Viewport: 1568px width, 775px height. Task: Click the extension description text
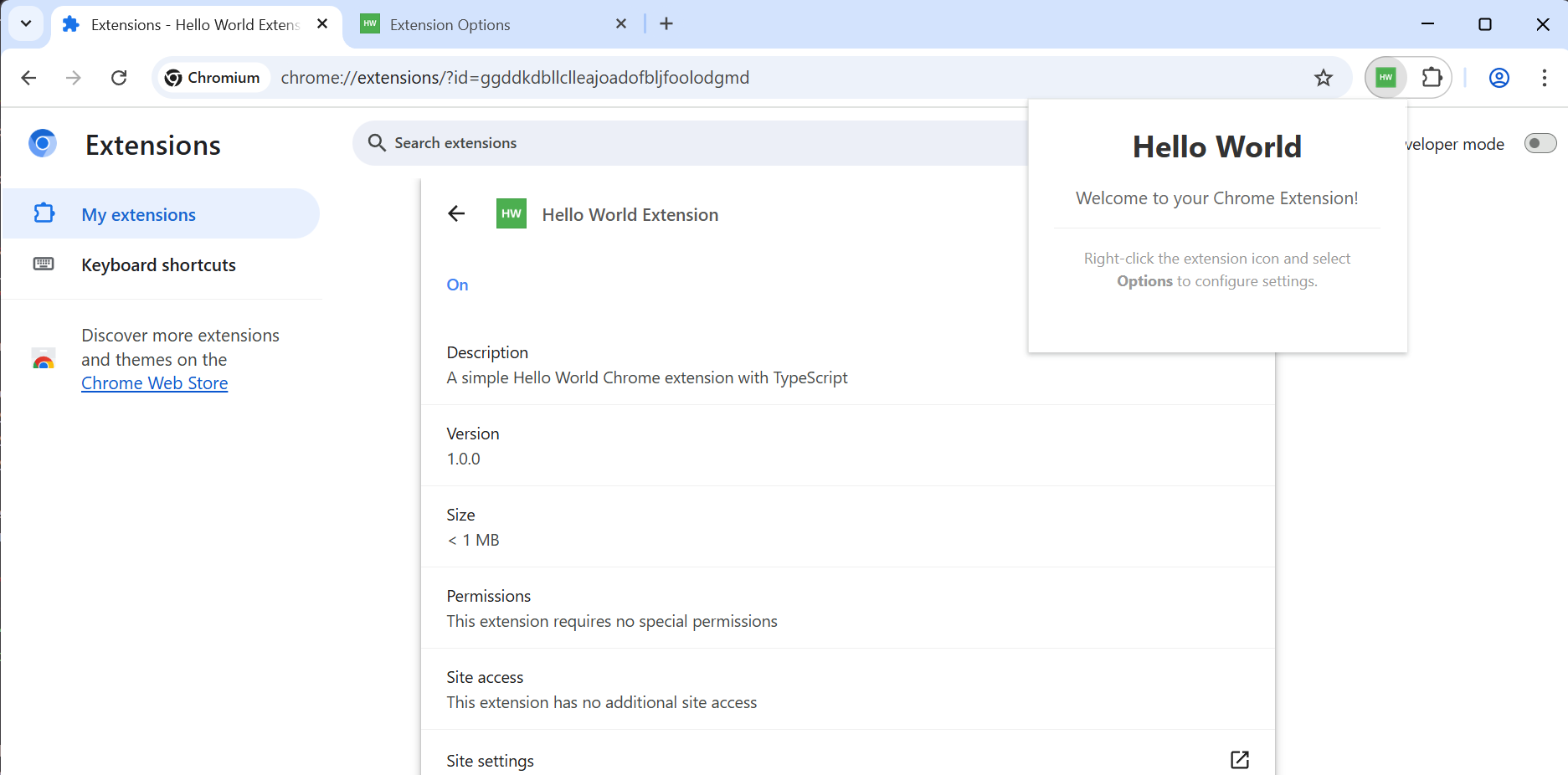(647, 378)
